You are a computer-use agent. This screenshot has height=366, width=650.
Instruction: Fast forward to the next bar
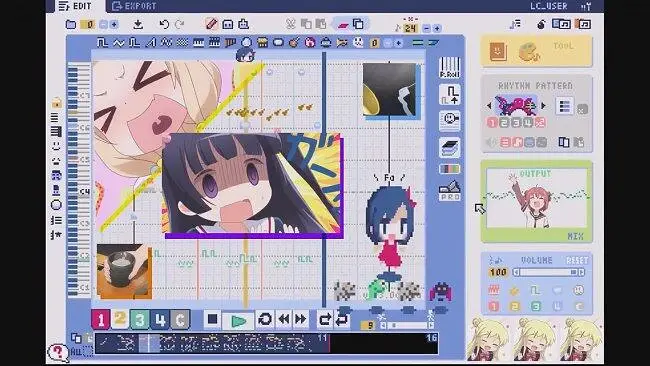(x=301, y=319)
